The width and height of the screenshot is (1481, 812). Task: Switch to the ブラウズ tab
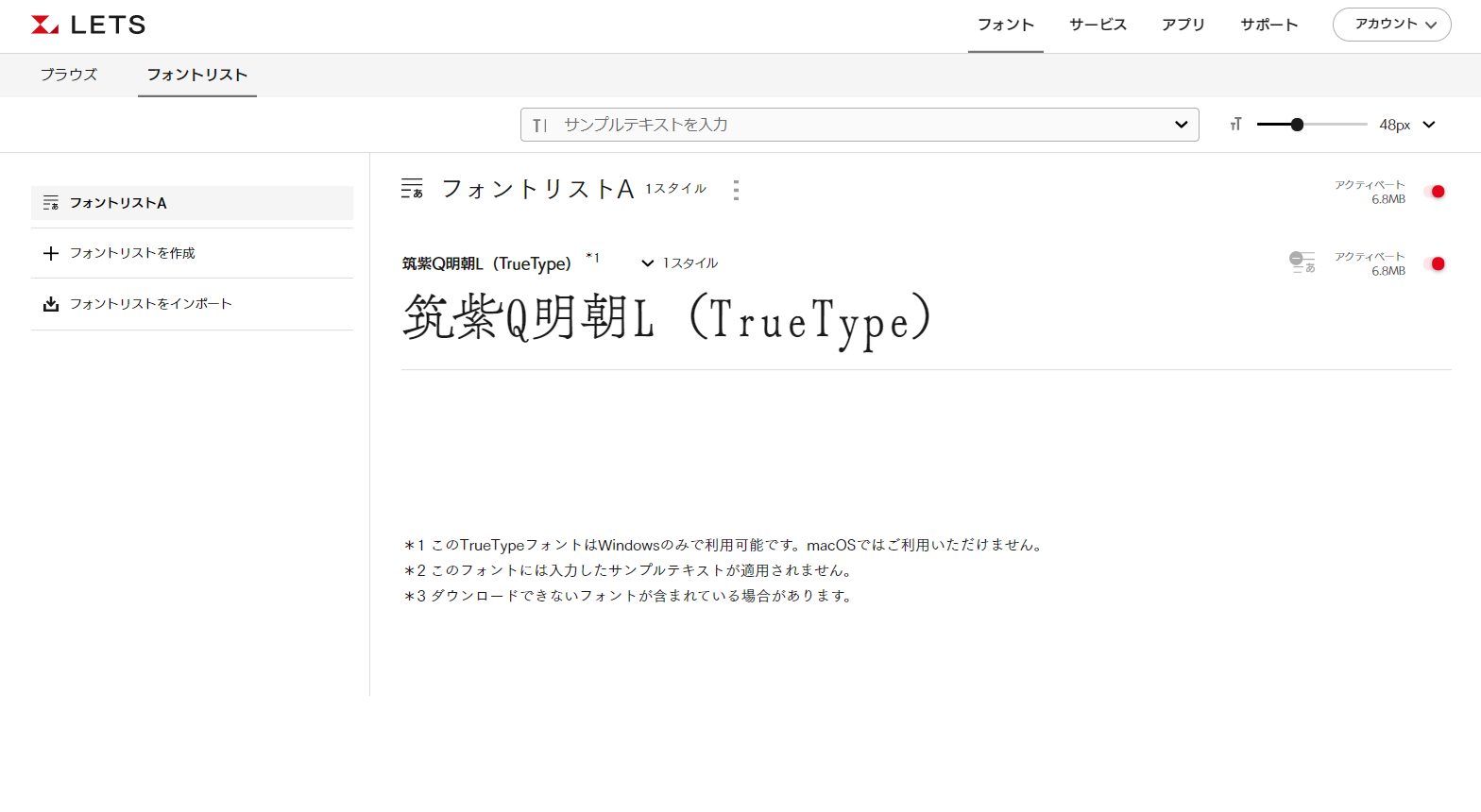(69, 75)
